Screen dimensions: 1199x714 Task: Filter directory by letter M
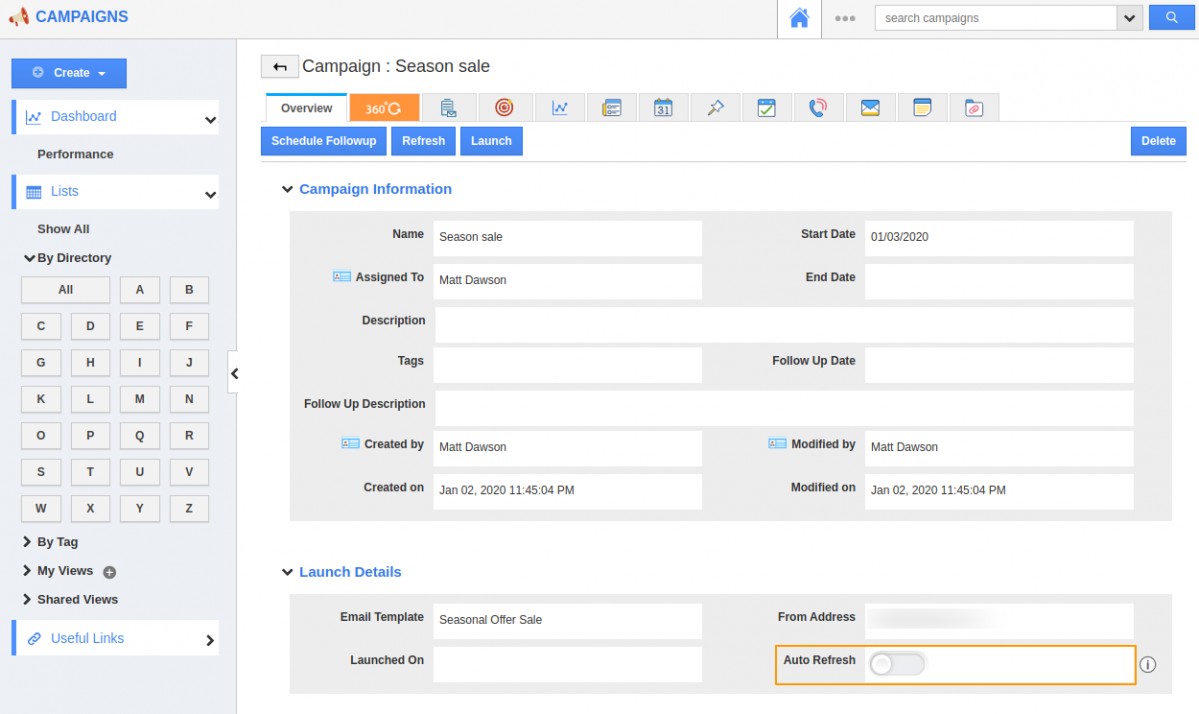click(140, 399)
